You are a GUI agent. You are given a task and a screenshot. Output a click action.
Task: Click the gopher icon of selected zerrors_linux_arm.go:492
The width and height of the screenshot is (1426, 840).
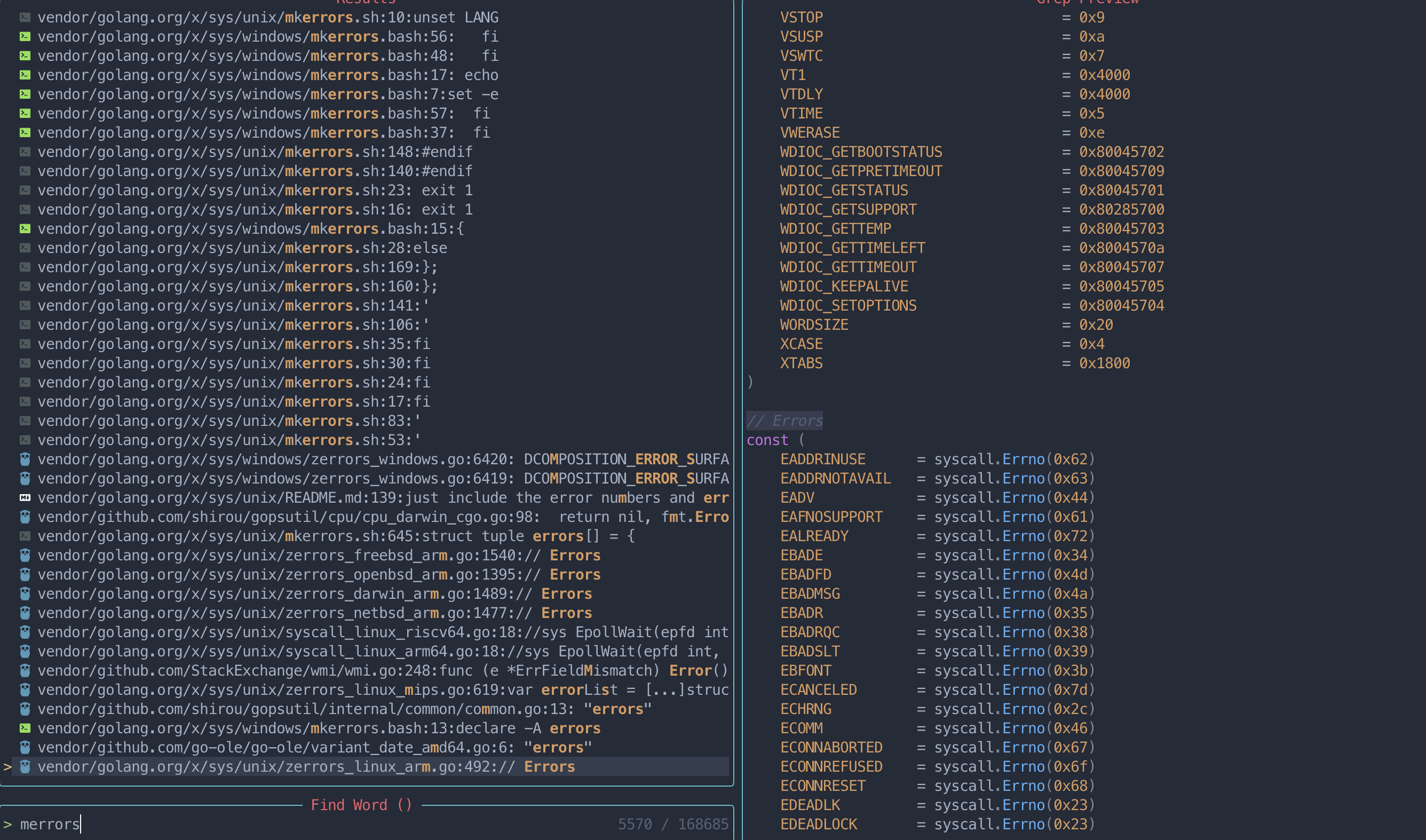25,766
